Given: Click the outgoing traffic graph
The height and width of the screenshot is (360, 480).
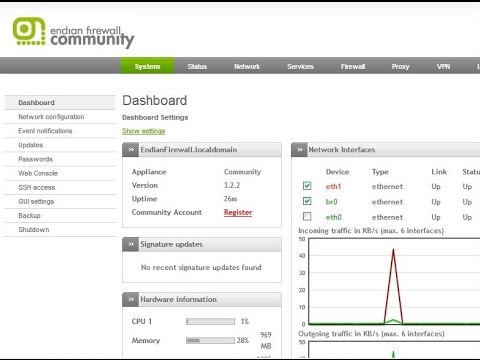Looking at the screenshot, I should point(394,349).
